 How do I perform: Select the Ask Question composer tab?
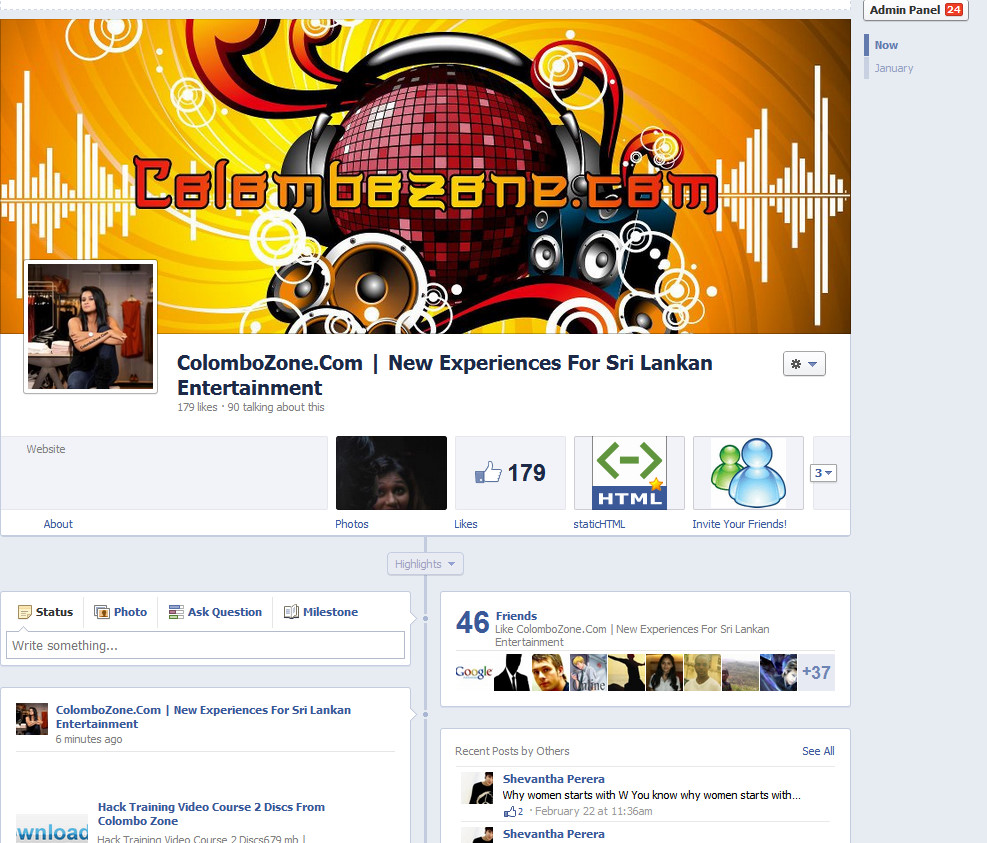pos(215,612)
